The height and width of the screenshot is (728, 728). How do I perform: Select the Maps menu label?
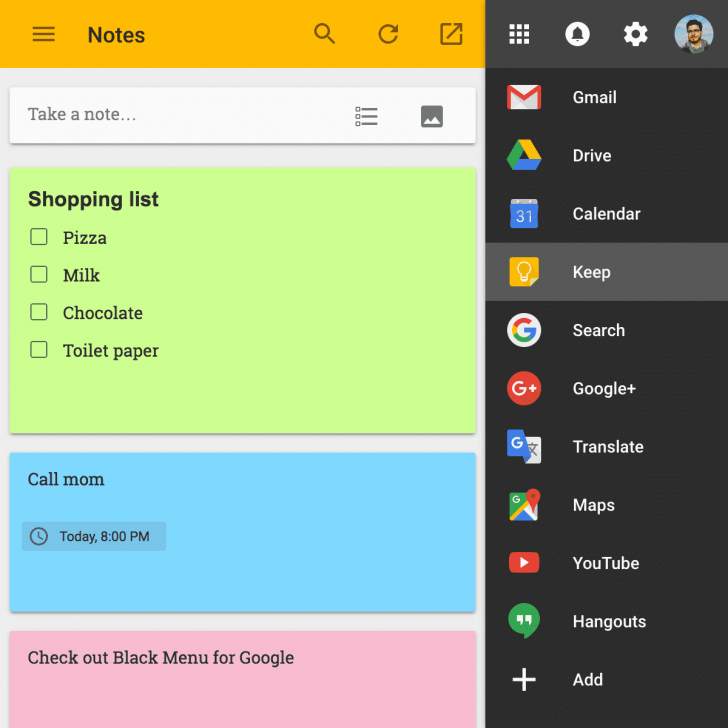click(593, 505)
